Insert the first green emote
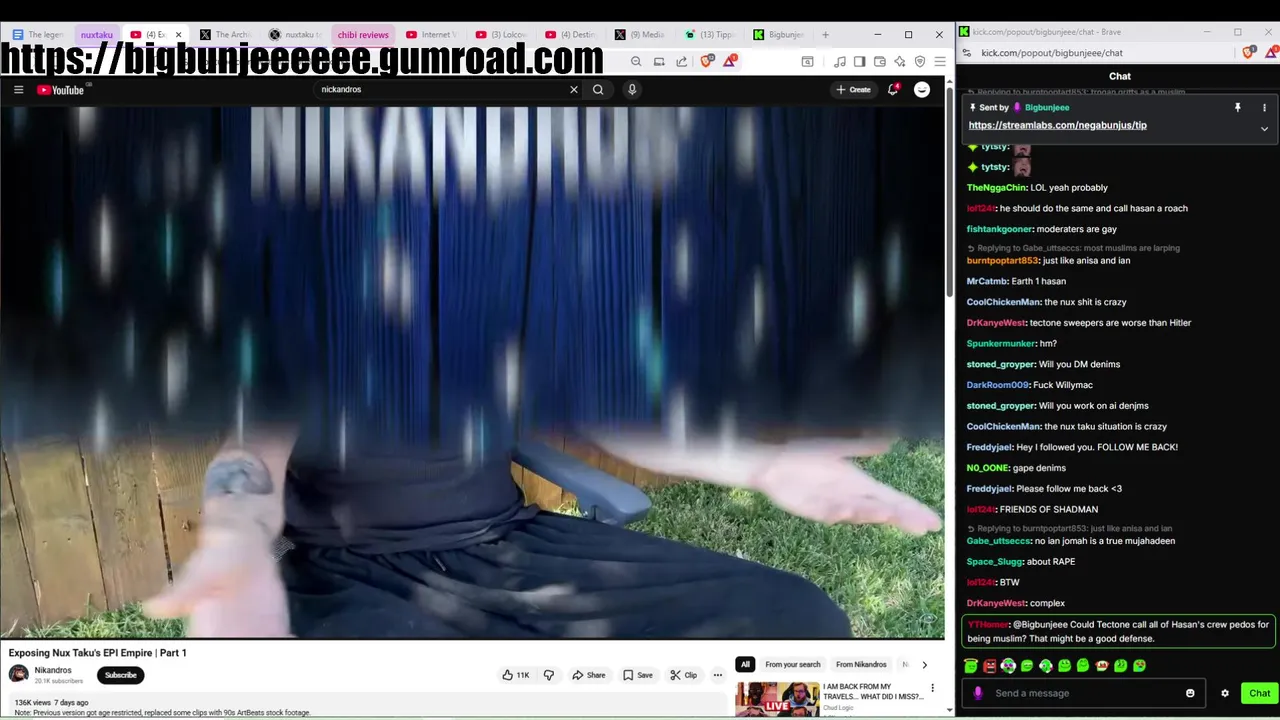The height and width of the screenshot is (720, 1280). [x=971, y=666]
